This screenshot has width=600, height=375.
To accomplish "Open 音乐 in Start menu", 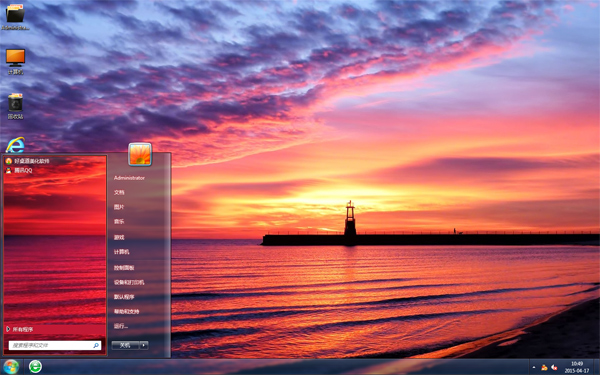I will pyautogui.click(x=119, y=222).
